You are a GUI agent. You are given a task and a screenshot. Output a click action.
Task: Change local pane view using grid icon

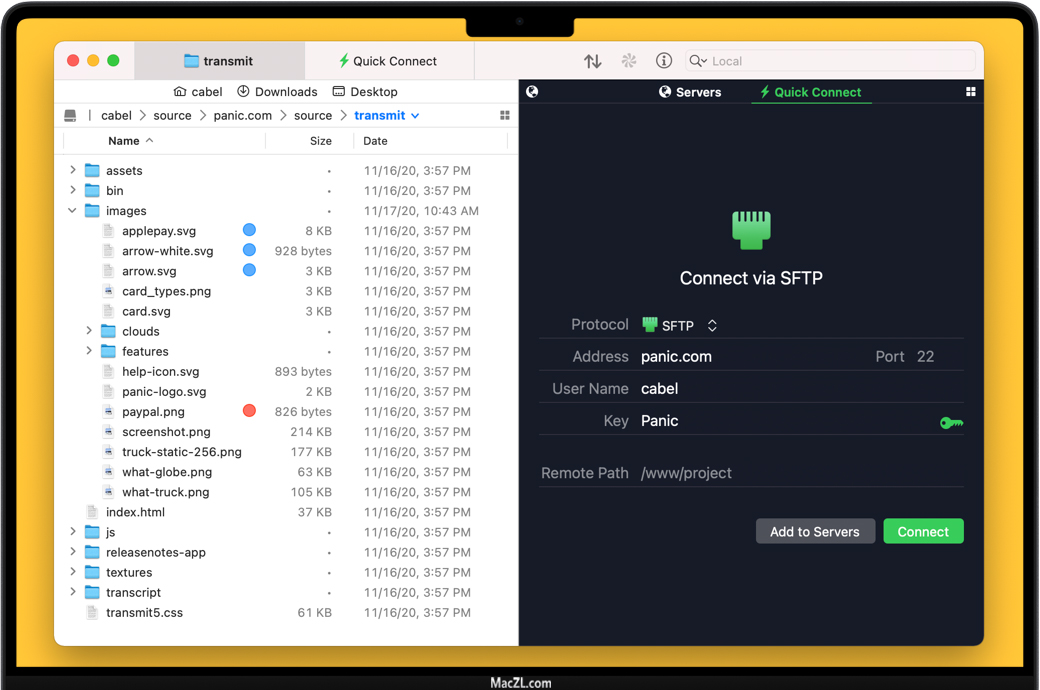pyautogui.click(x=505, y=116)
